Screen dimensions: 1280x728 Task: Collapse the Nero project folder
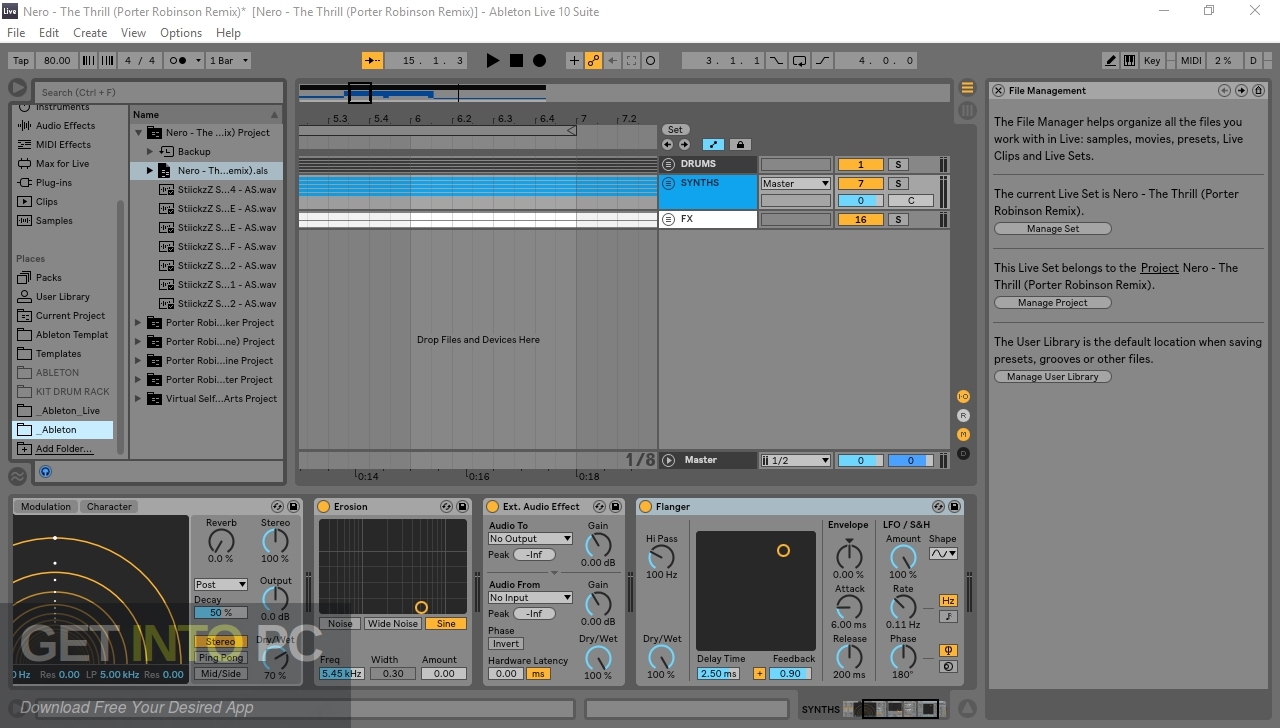[x=139, y=132]
